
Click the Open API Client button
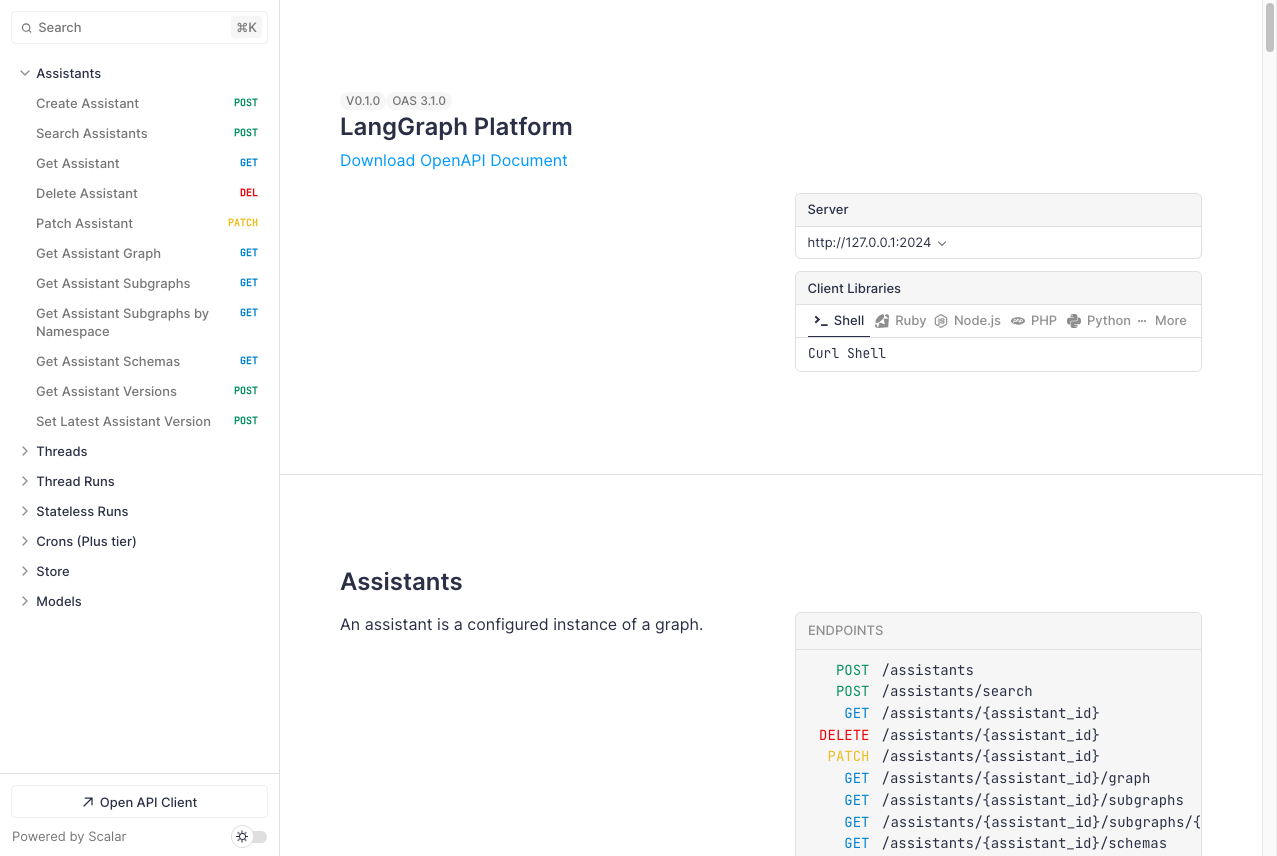click(x=139, y=802)
